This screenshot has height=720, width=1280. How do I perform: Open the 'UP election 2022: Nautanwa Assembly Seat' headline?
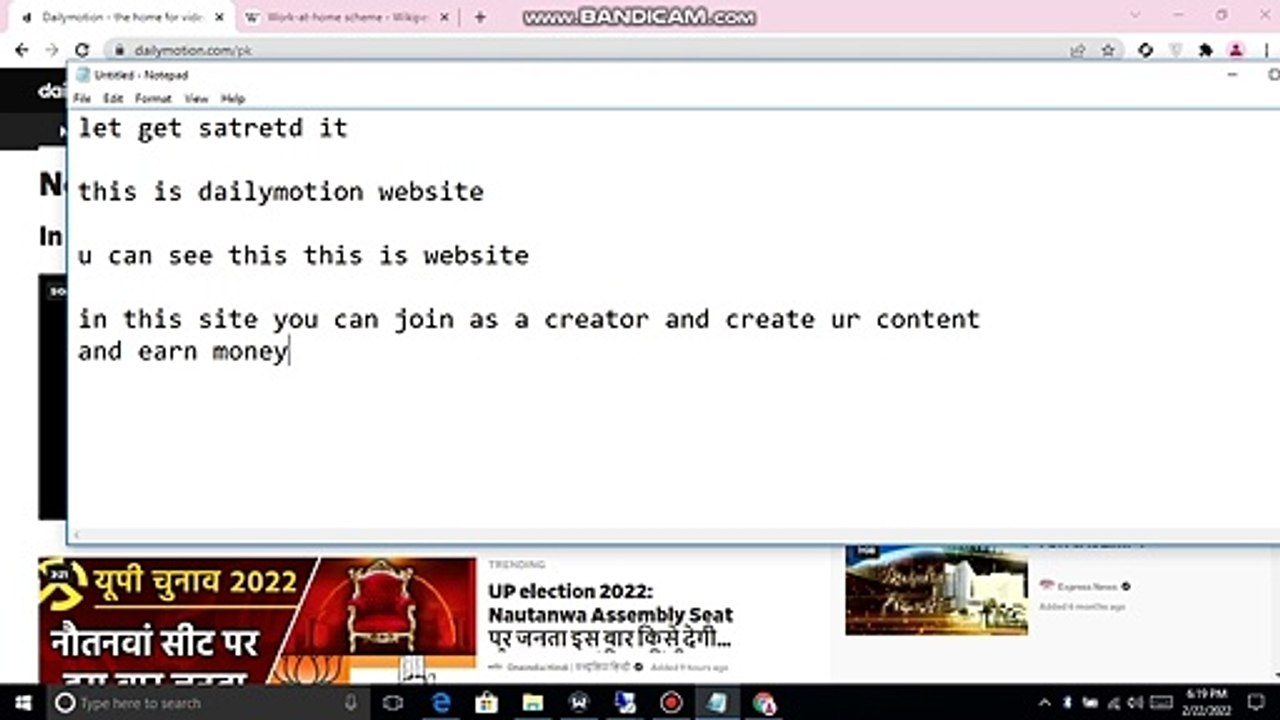(x=610, y=615)
